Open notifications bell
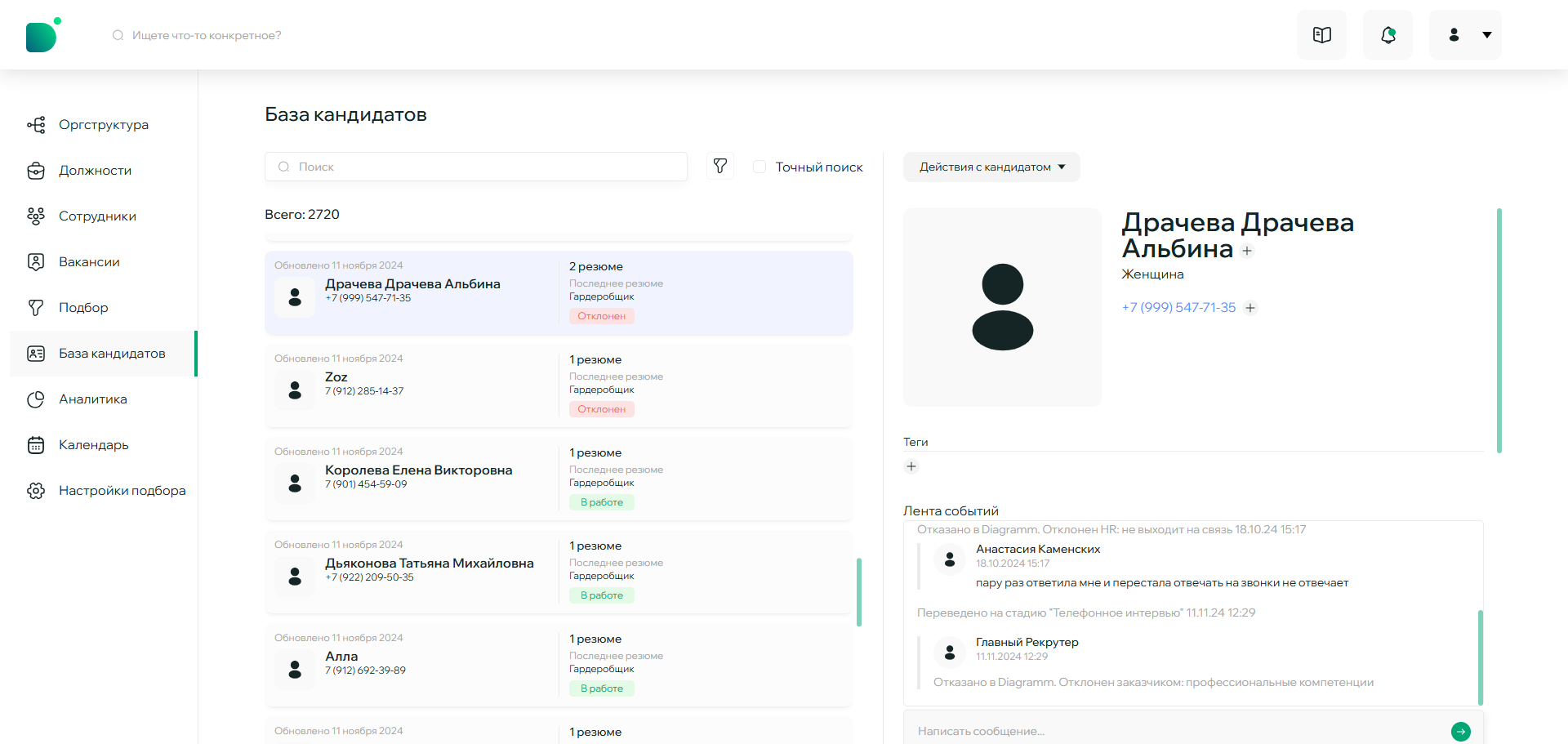The width and height of the screenshot is (1568, 744). pyautogui.click(x=1388, y=34)
